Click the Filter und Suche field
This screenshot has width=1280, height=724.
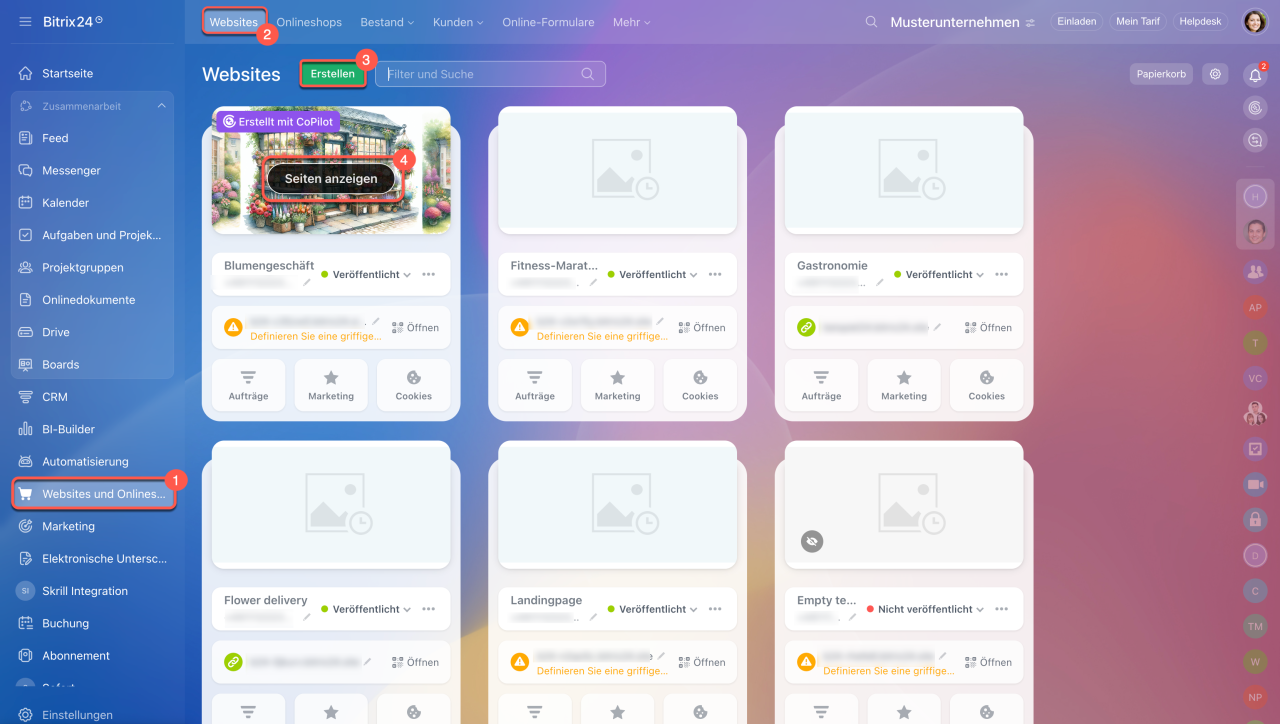490,74
